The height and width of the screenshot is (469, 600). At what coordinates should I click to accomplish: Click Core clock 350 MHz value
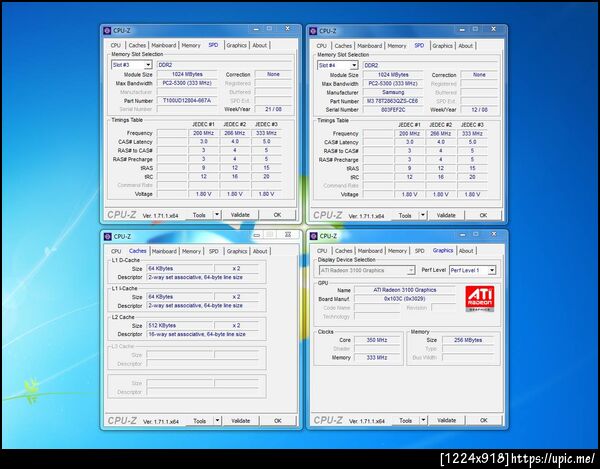[377, 340]
